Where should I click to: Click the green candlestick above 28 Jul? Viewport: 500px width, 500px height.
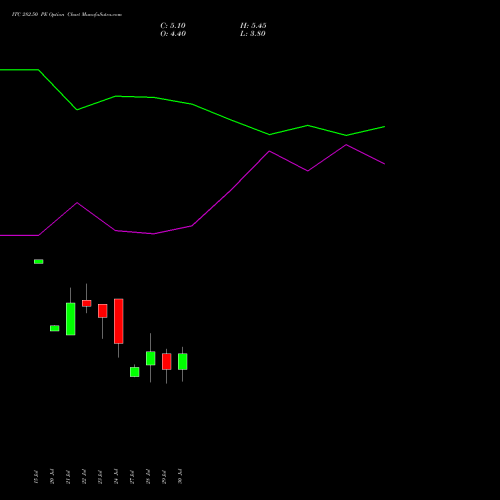[x=151, y=358]
